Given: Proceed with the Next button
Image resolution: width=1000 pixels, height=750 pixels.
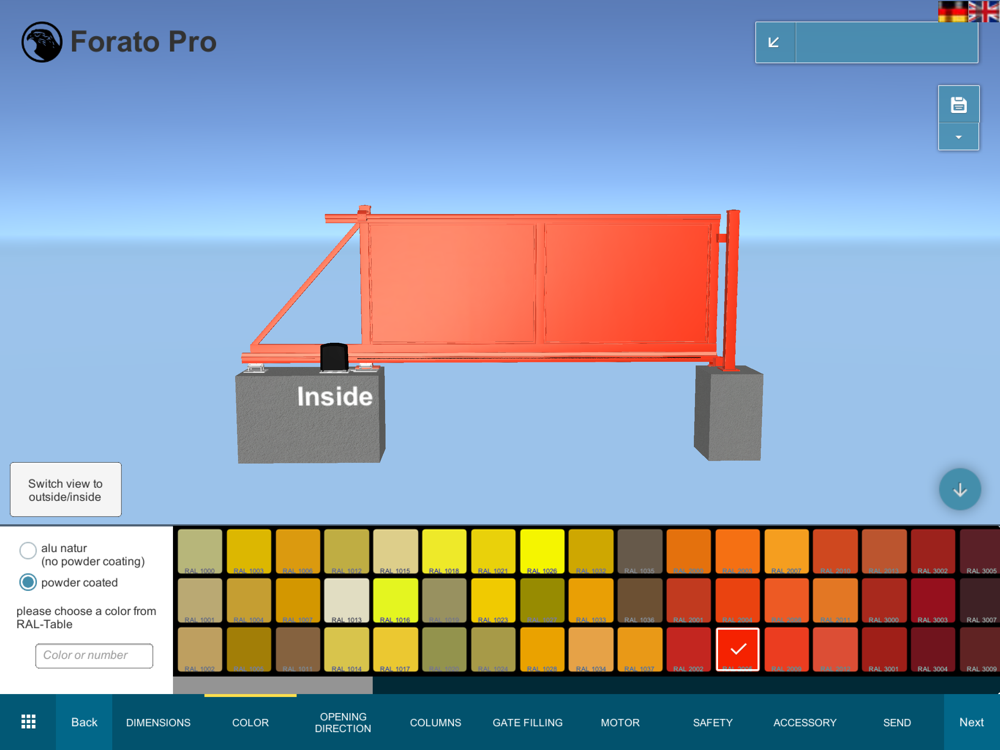Looking at the screenshot, I should point(971,722).
